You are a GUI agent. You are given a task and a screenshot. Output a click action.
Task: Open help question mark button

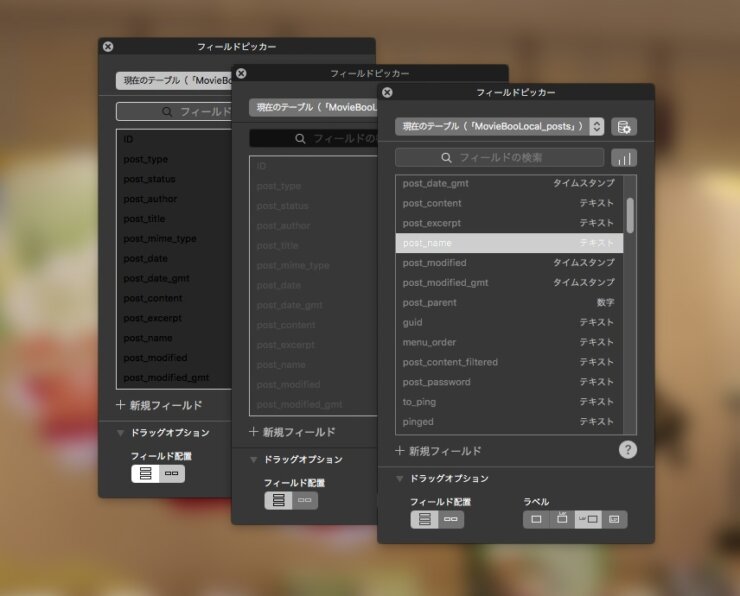627,450
